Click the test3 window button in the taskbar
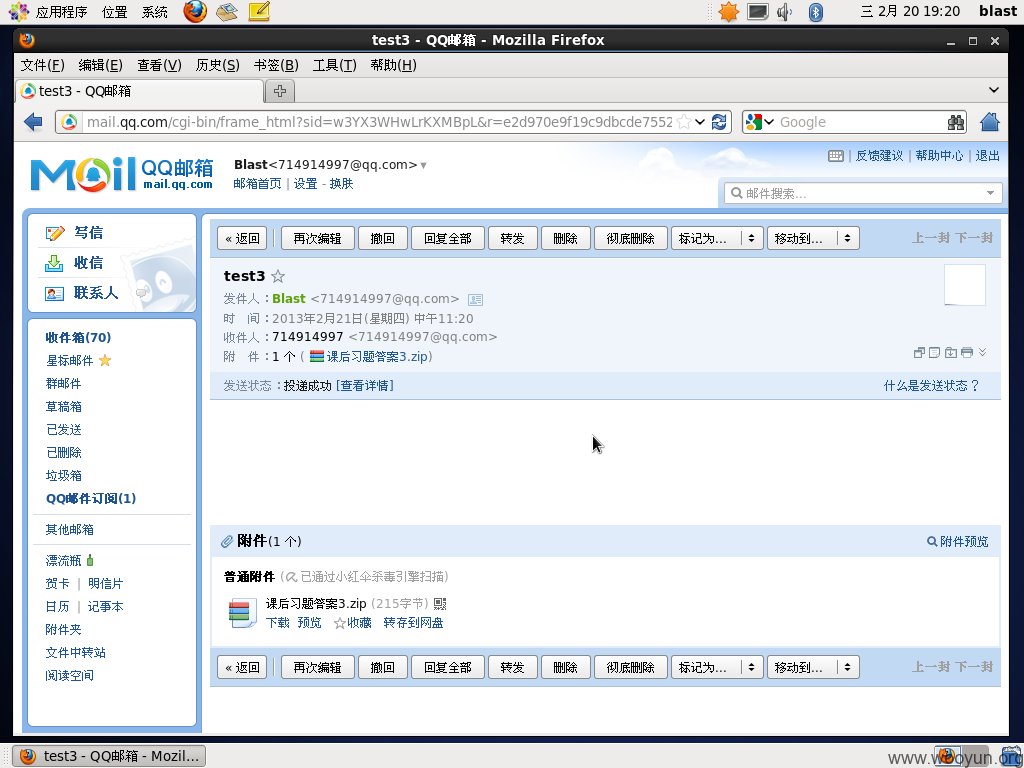Viewport: 1024px width, 768px height. (109, 756)
